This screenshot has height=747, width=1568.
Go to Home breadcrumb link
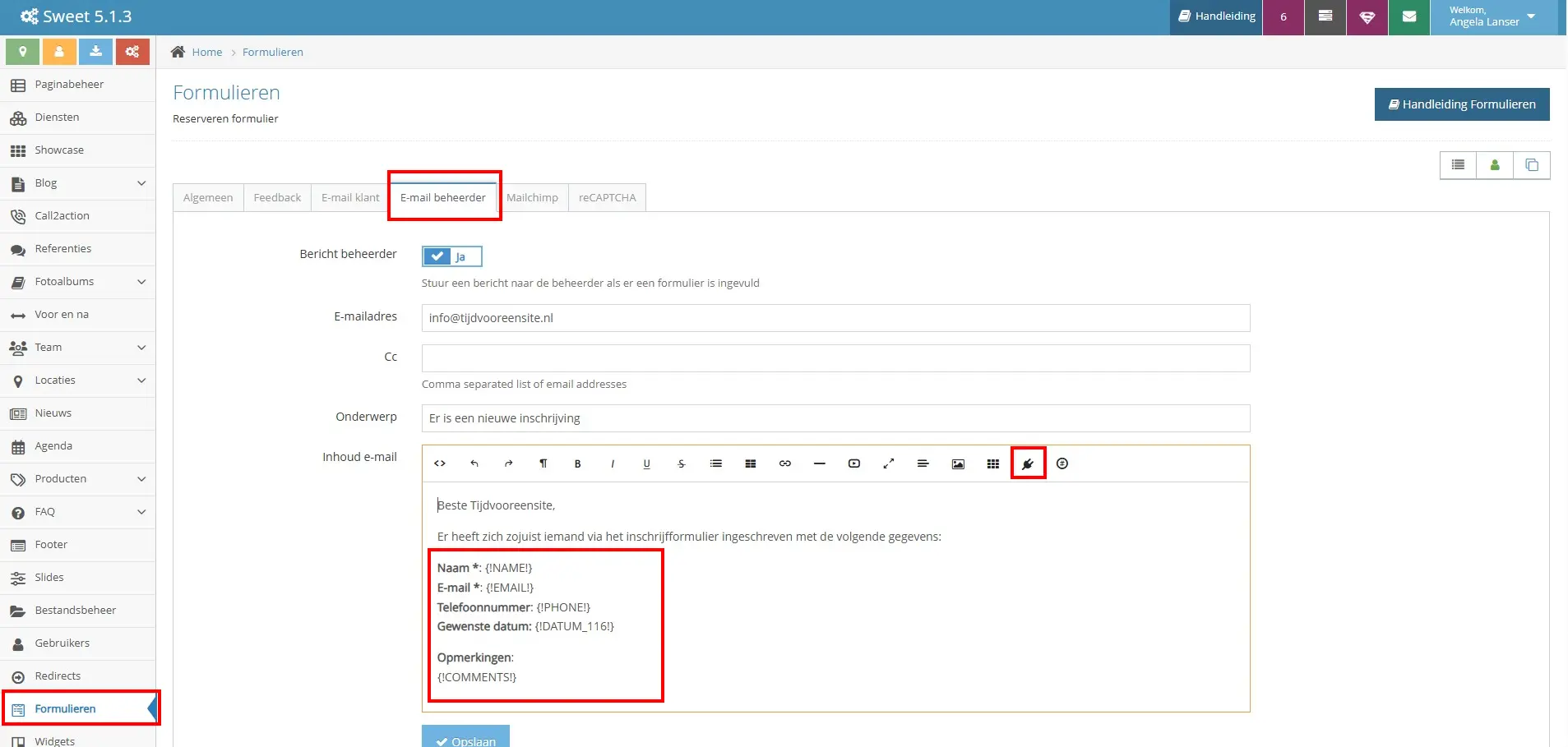pyautogui.click(x=207, y=52)
